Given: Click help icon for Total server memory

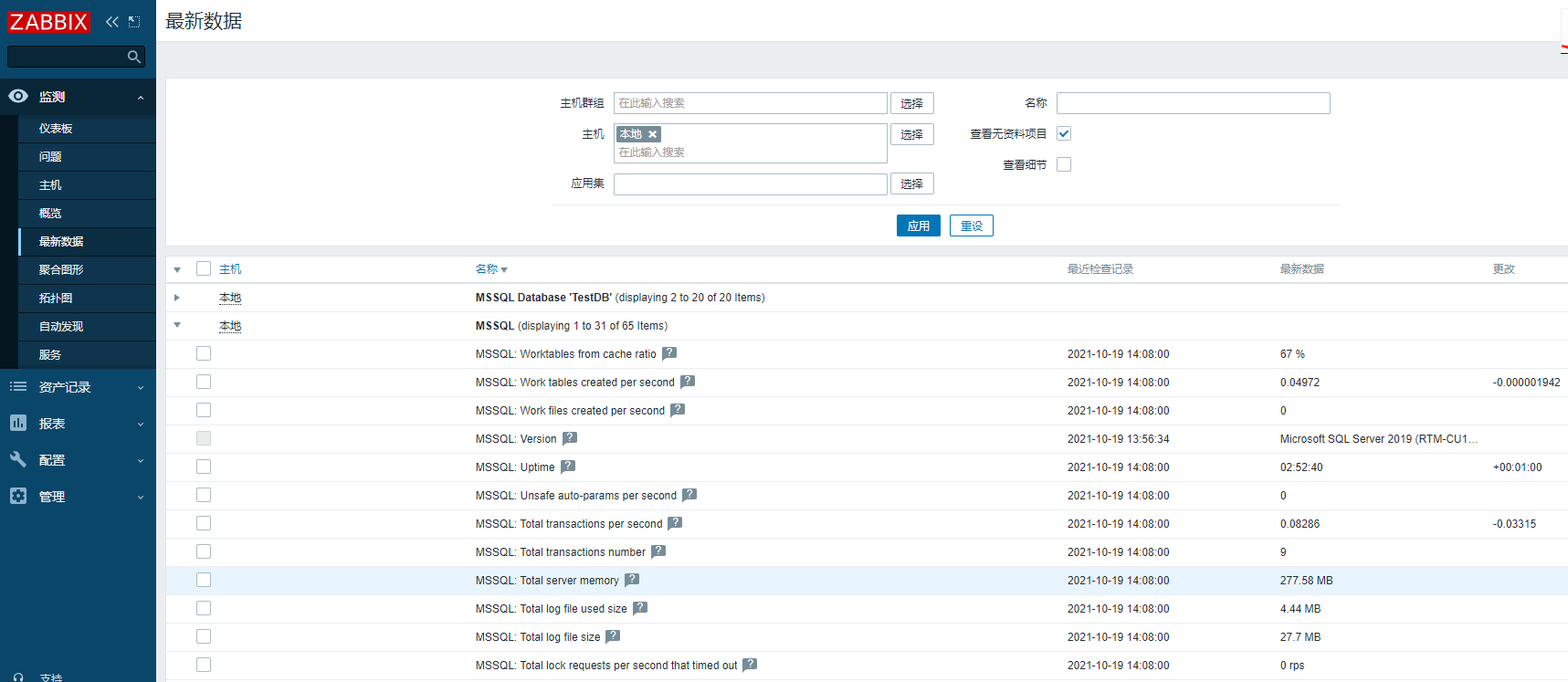Looking at the screenshot, I should click(x=632, y=580).
